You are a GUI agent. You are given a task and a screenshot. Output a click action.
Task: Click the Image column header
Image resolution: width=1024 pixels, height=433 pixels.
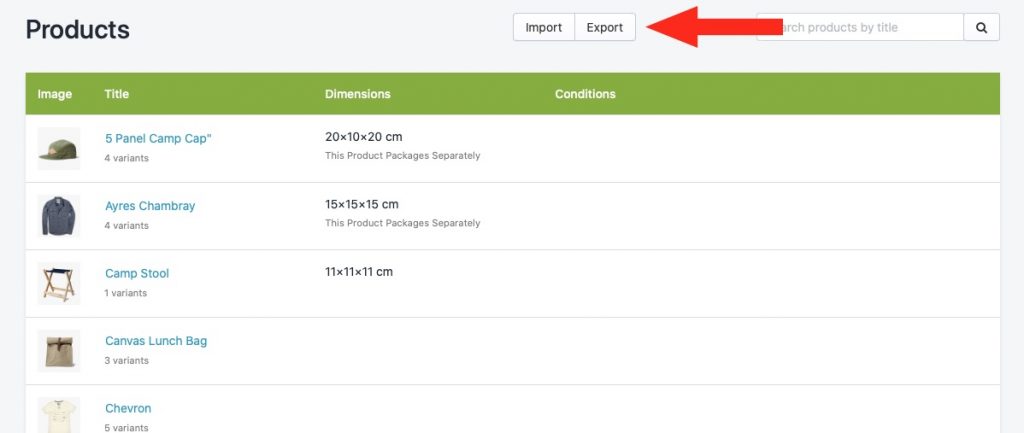[55, 94]
